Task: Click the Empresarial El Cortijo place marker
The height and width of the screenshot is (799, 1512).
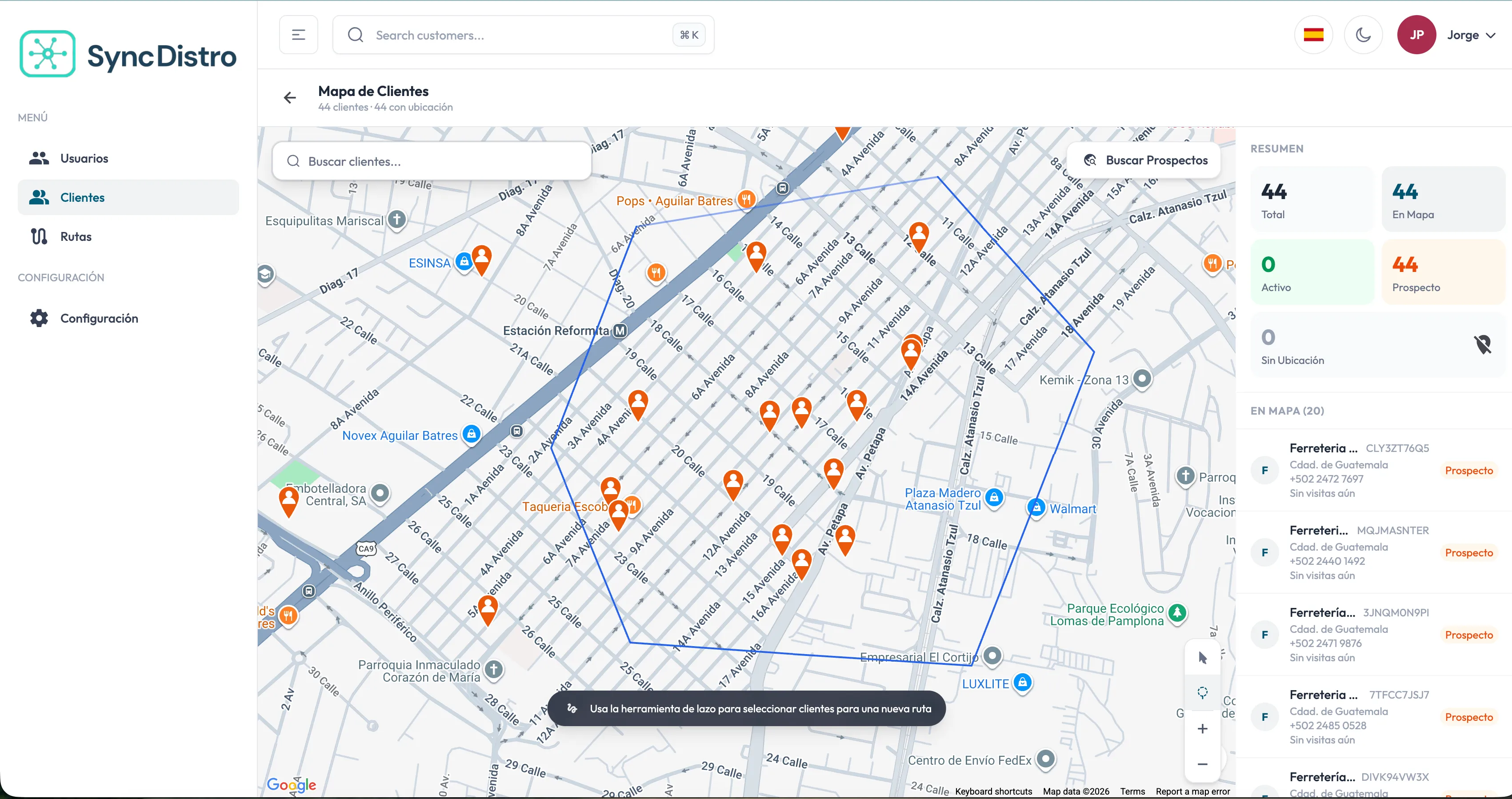Action: coord(992,656)
